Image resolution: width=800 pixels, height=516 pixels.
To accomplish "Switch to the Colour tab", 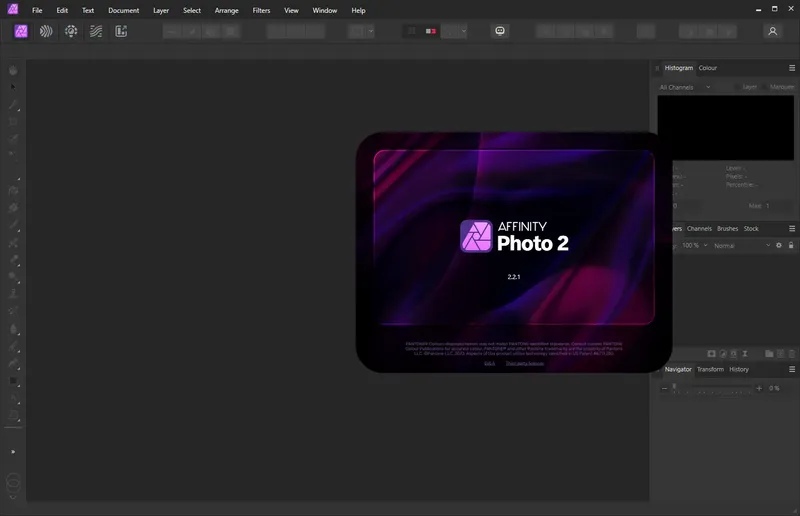I will [x=708, y=68].
